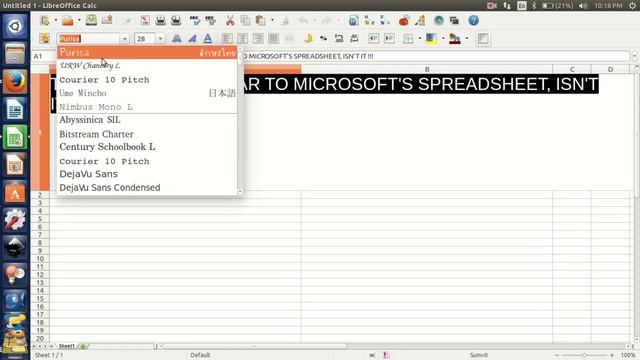Screen dimensions: 640x360
Task: Save the spreadsheet with the Save icon
Action: (91, 20)
